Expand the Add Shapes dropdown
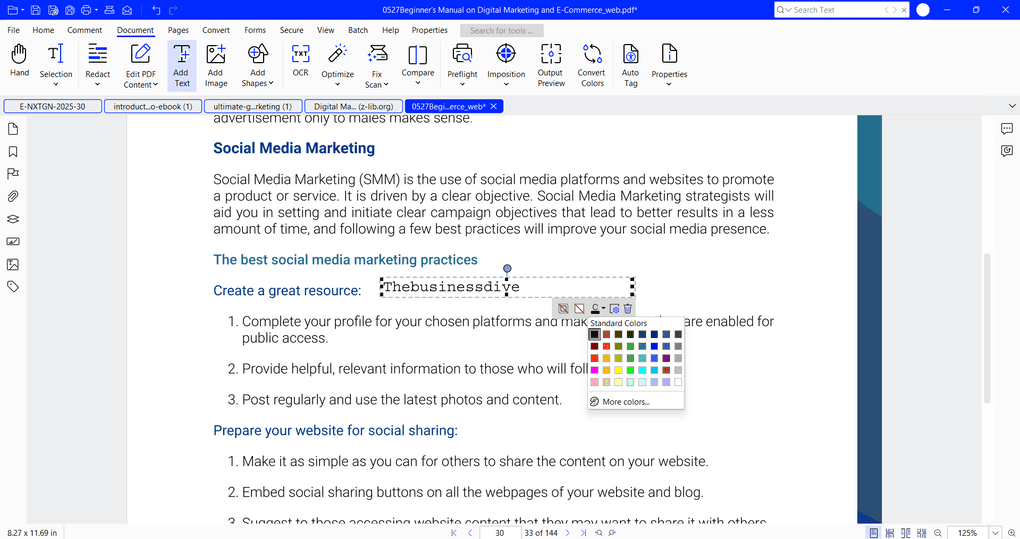This screenshot has width=1020, height=539. [x=271, y=83]
